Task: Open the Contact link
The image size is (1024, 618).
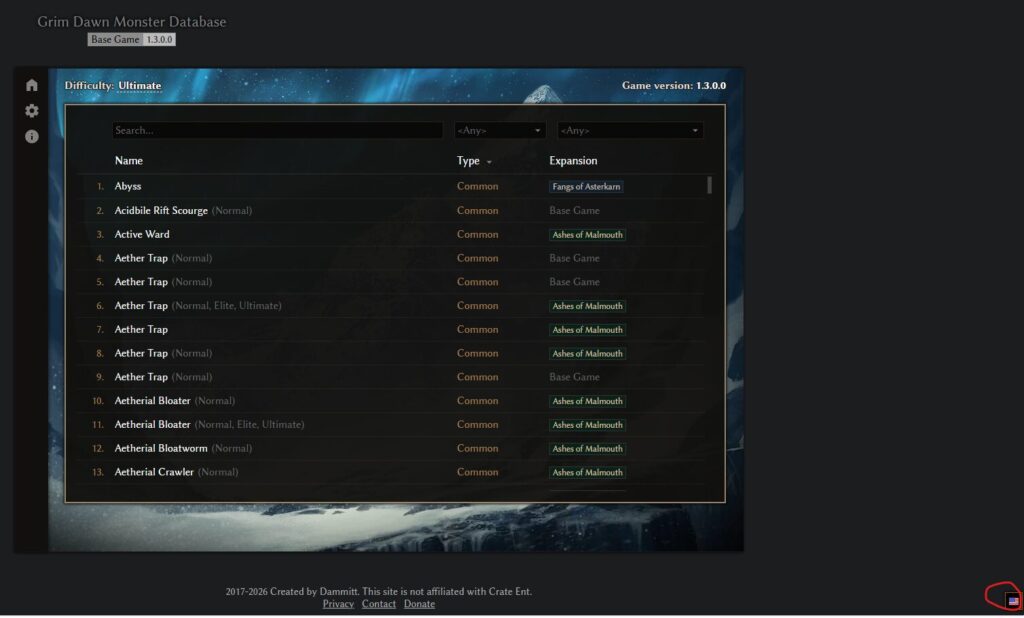Action: tap(379, 604)
